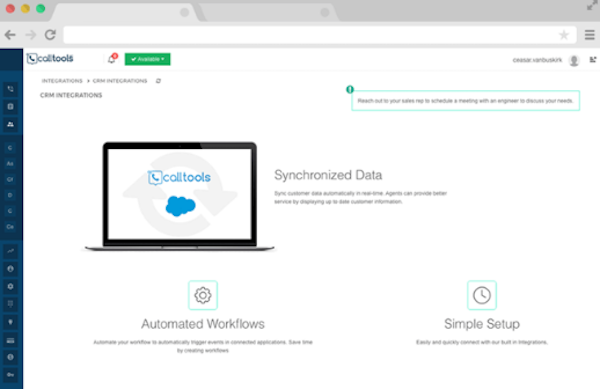This screenshot has height=389, width=600.
Task: Open the location pin sidebar icon
Action: [x=10, y=322]
